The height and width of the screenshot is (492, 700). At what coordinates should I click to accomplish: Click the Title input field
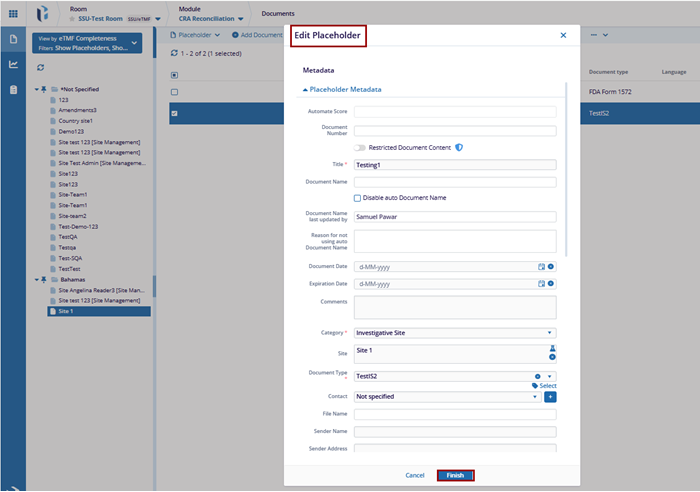pyautogui.click(x=454, y=165)
